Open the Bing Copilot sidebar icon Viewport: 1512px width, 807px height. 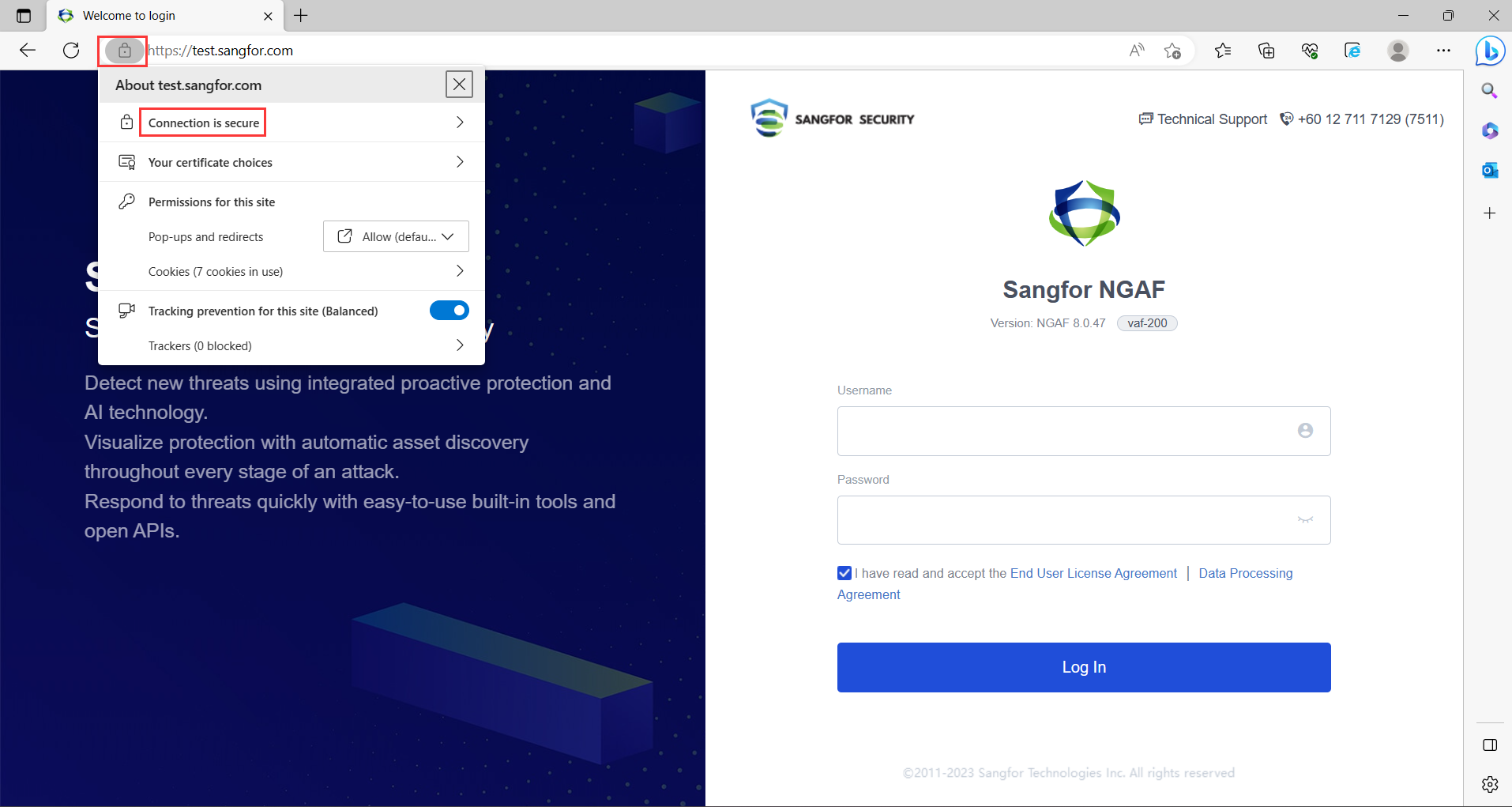coord(1490,51)
